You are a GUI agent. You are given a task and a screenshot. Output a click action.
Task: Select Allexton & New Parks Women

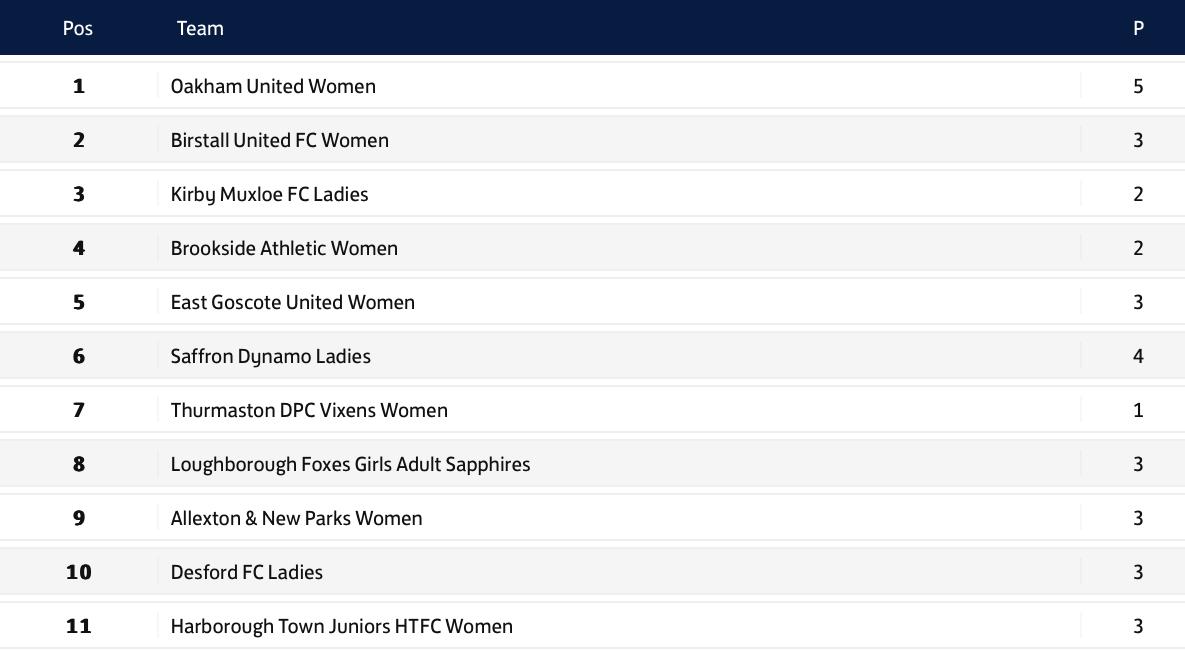296,518
